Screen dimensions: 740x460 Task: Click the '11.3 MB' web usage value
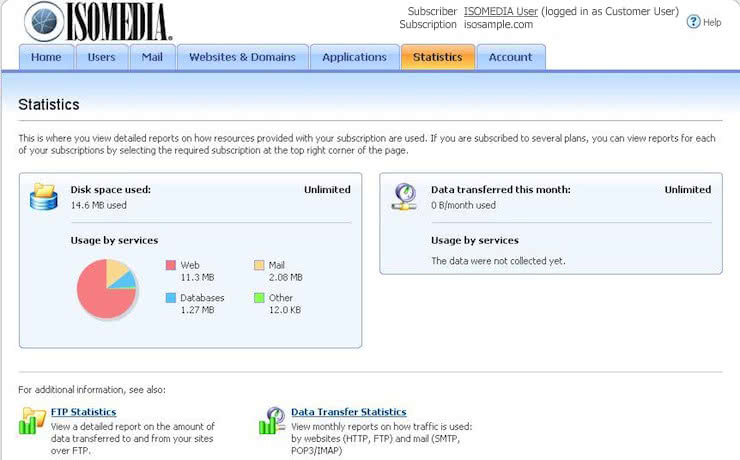(x=197, y=277)
